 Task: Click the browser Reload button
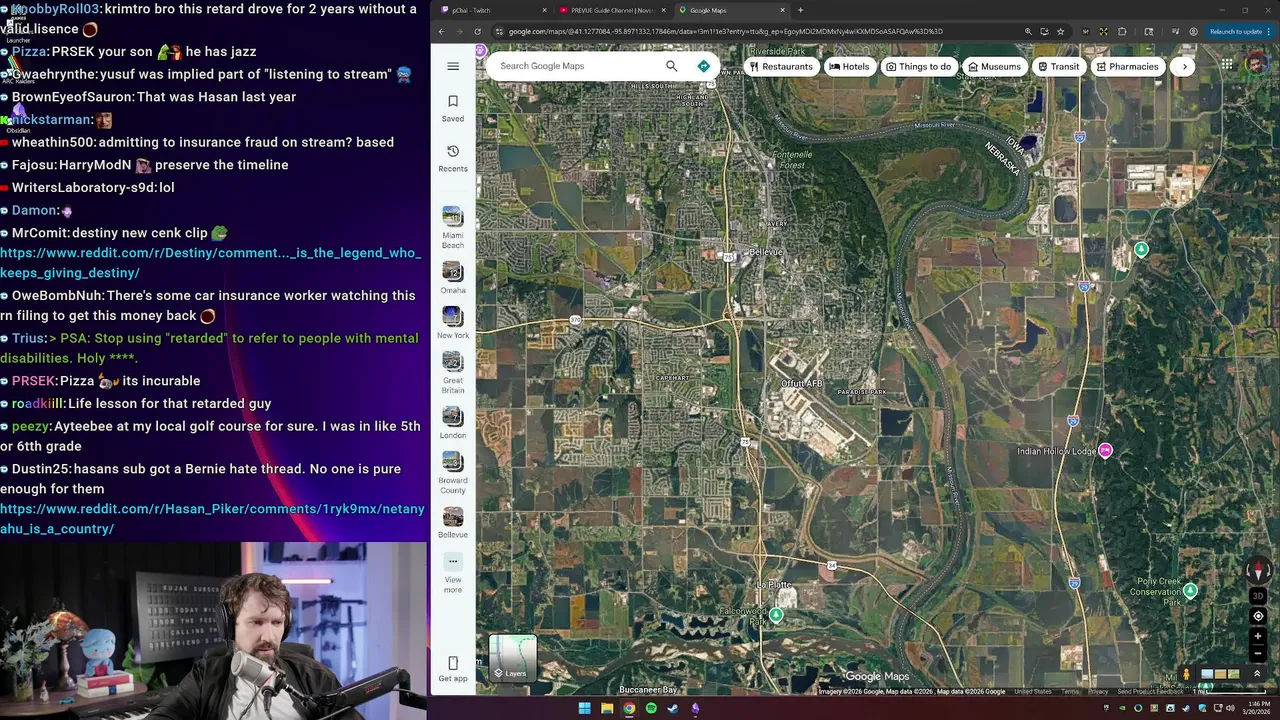point(478,31)
